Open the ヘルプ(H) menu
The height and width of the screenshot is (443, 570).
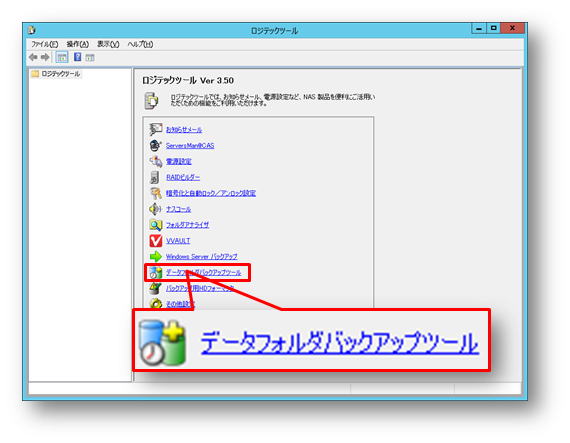tap(140, 44)
